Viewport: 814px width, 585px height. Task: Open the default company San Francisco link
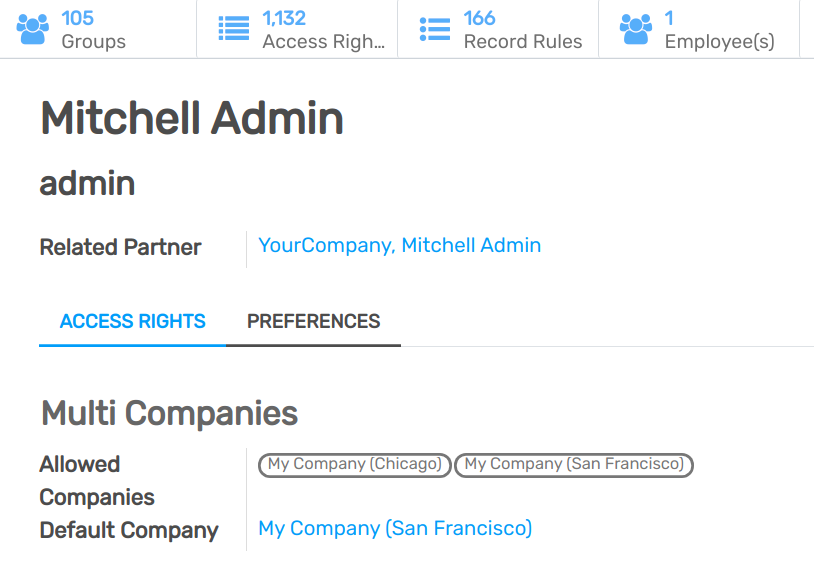(x=395, y=528)
